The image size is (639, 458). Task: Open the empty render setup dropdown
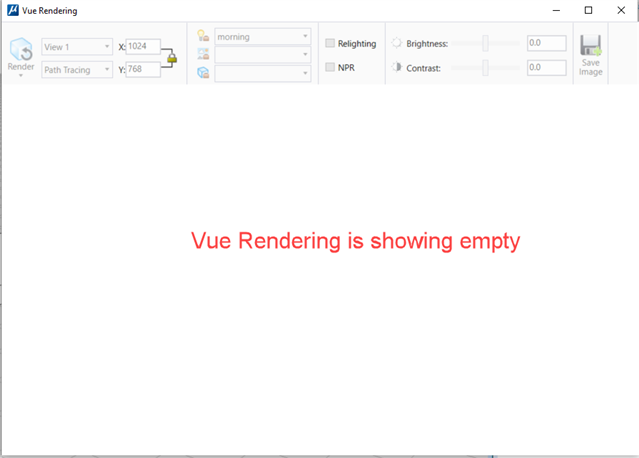click(263, 73)
